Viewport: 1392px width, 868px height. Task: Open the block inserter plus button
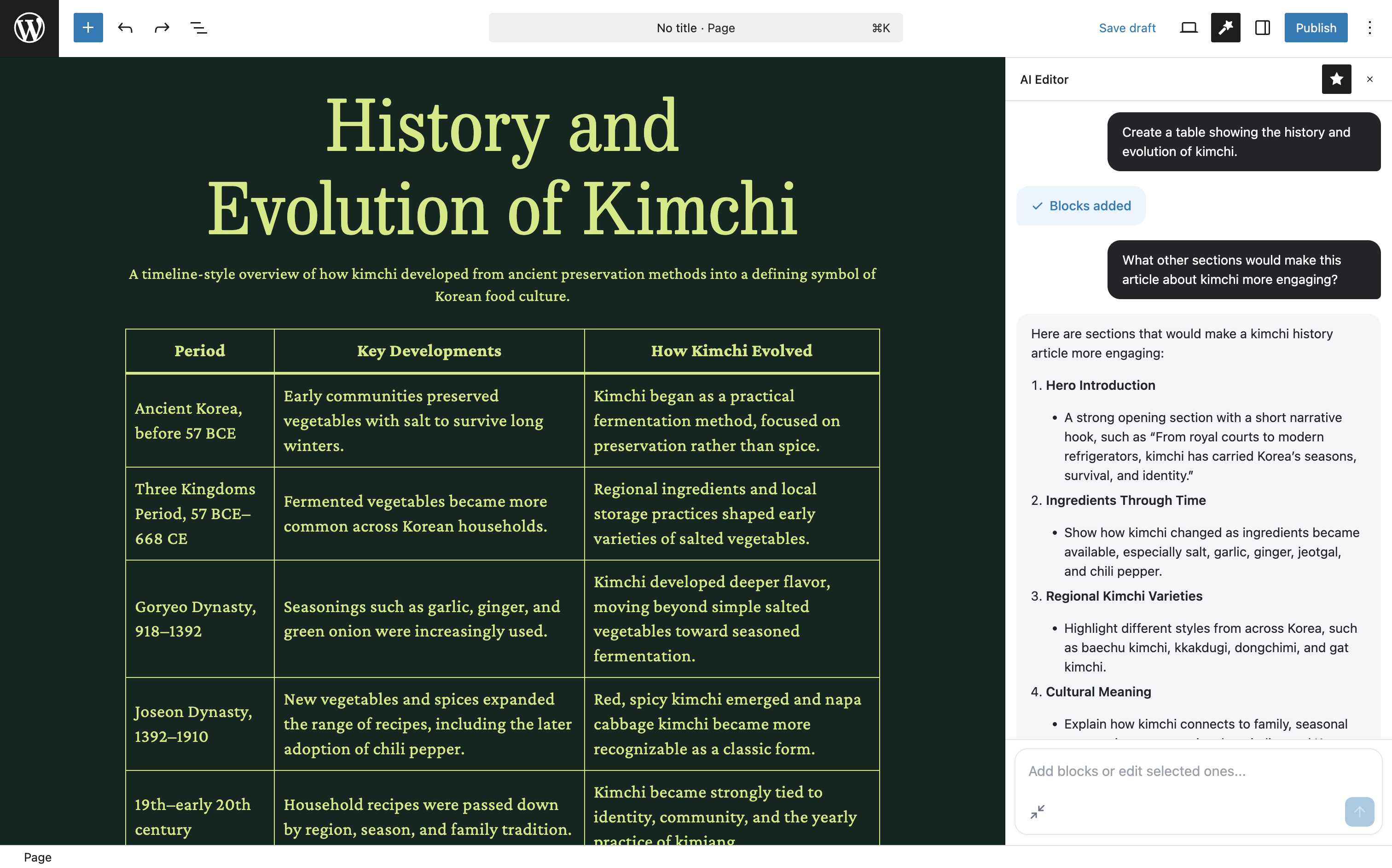[x=88, y=28]
